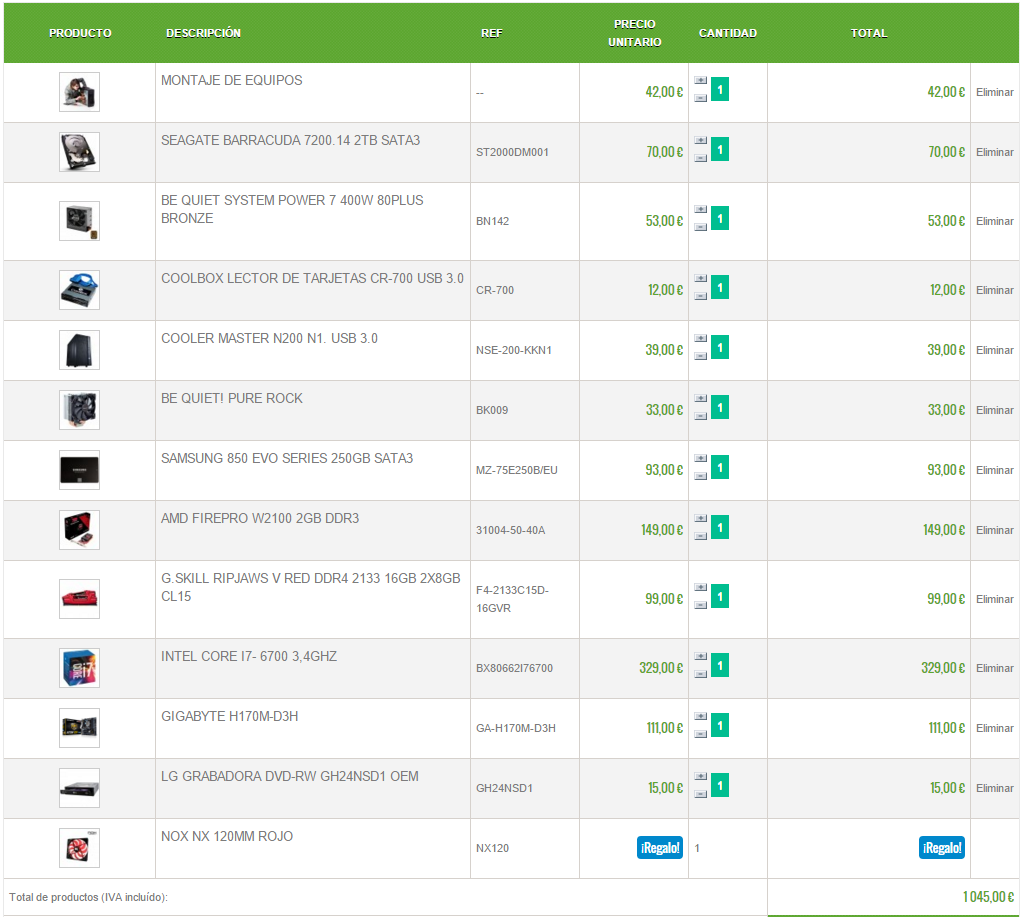Select reference text ST2000DM001
The width and height of the screenshot is (1024, 917).
coord(512,152)
